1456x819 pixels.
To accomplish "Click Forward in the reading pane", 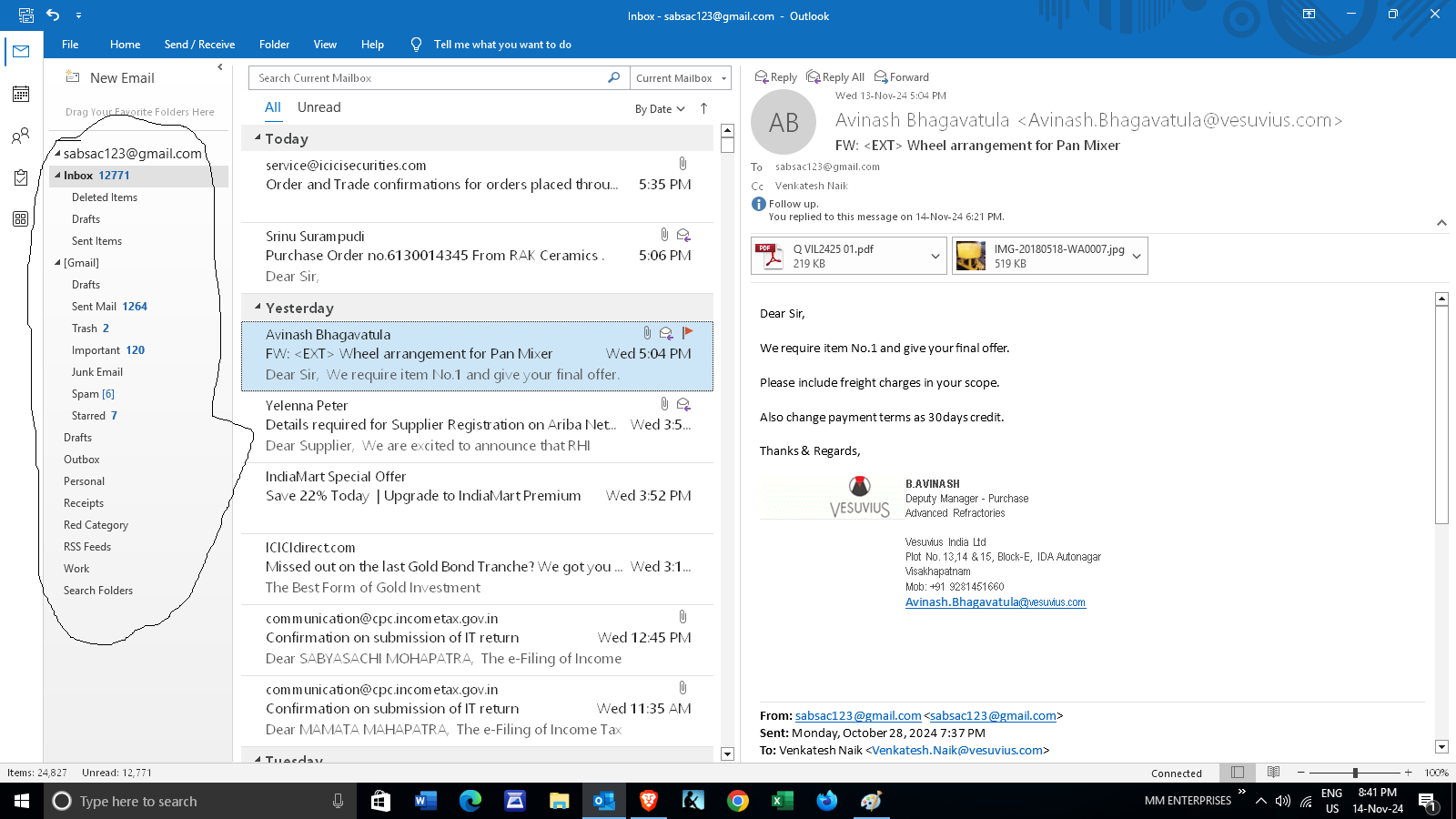I will (x=901, y=77).
